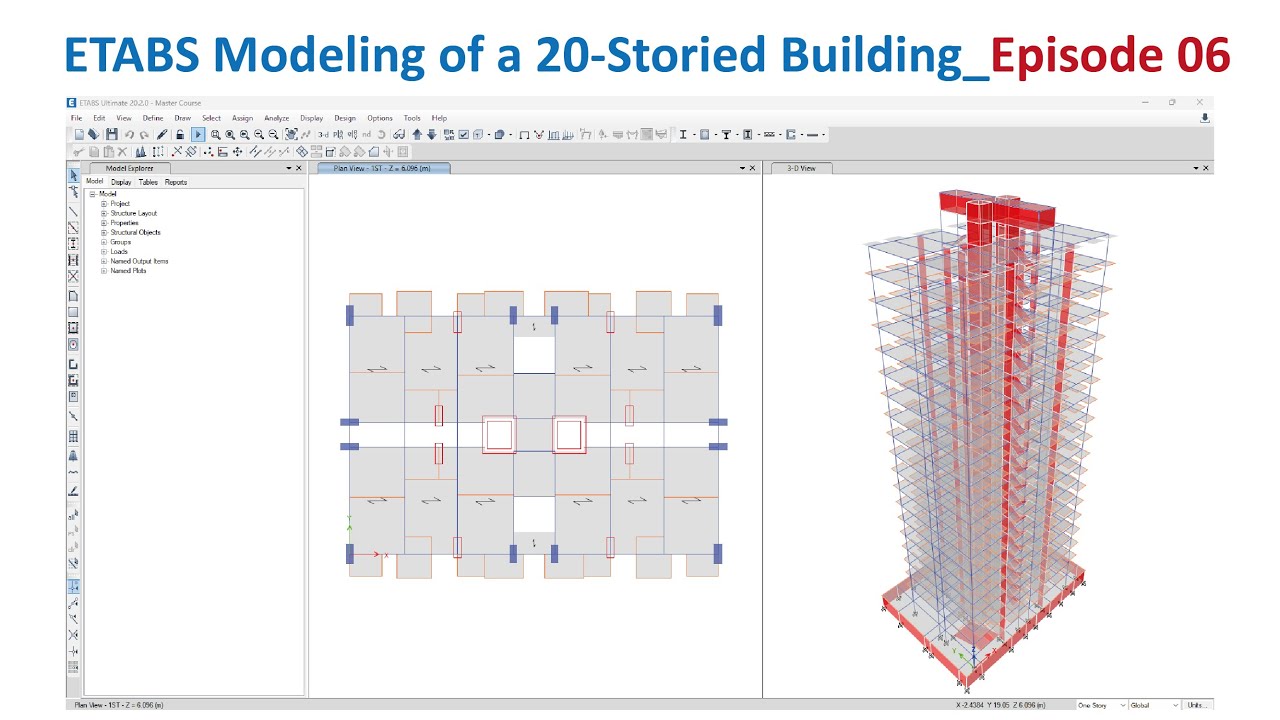Select the Rubber Band Zoom magnifier

pyautogui.click(x=216, y=134)
